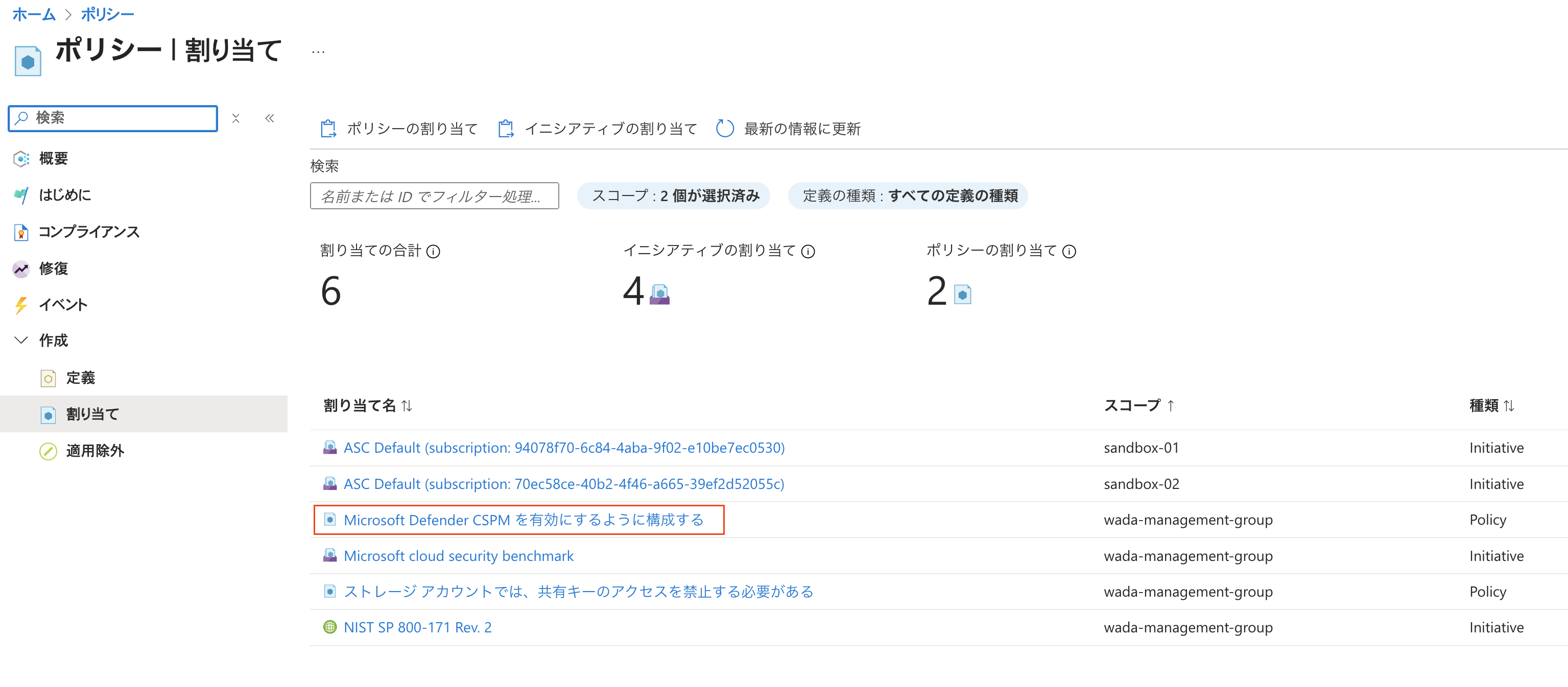Click the icon of Microsoft cloud security benchmark row
The image size is (1568, 687).
point(330,555)
